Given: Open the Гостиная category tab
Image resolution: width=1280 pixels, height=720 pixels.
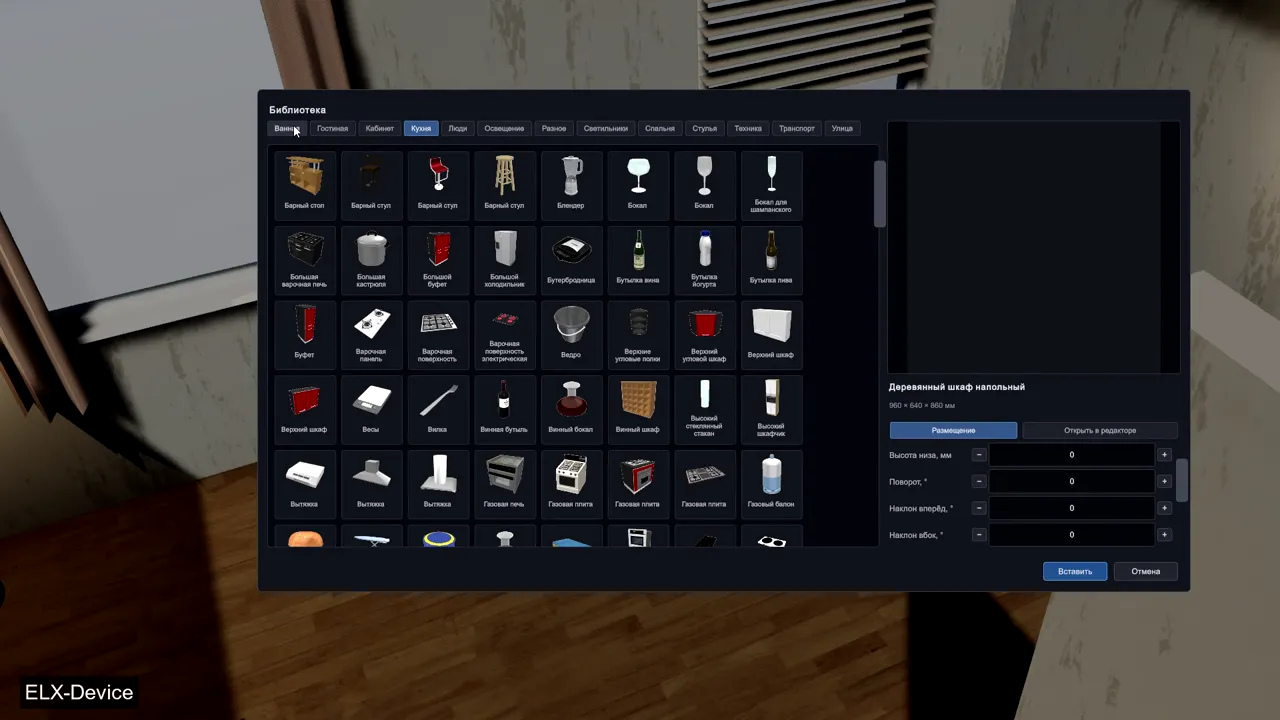Looking at the screenshot, I should click(333, 128).
